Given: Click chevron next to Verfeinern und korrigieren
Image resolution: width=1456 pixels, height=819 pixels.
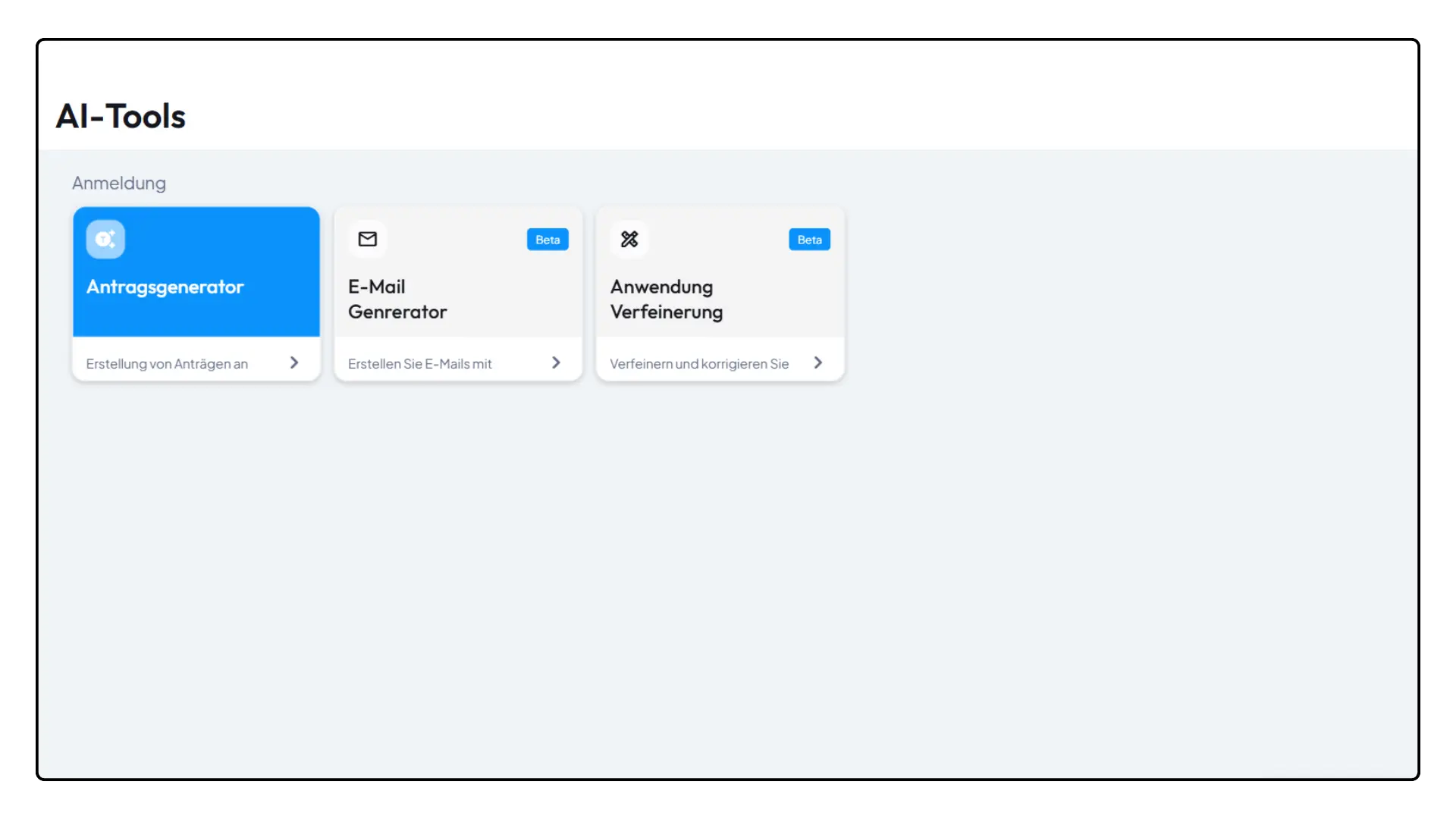Looking at the screenshot, I should (x=817, y=363).
